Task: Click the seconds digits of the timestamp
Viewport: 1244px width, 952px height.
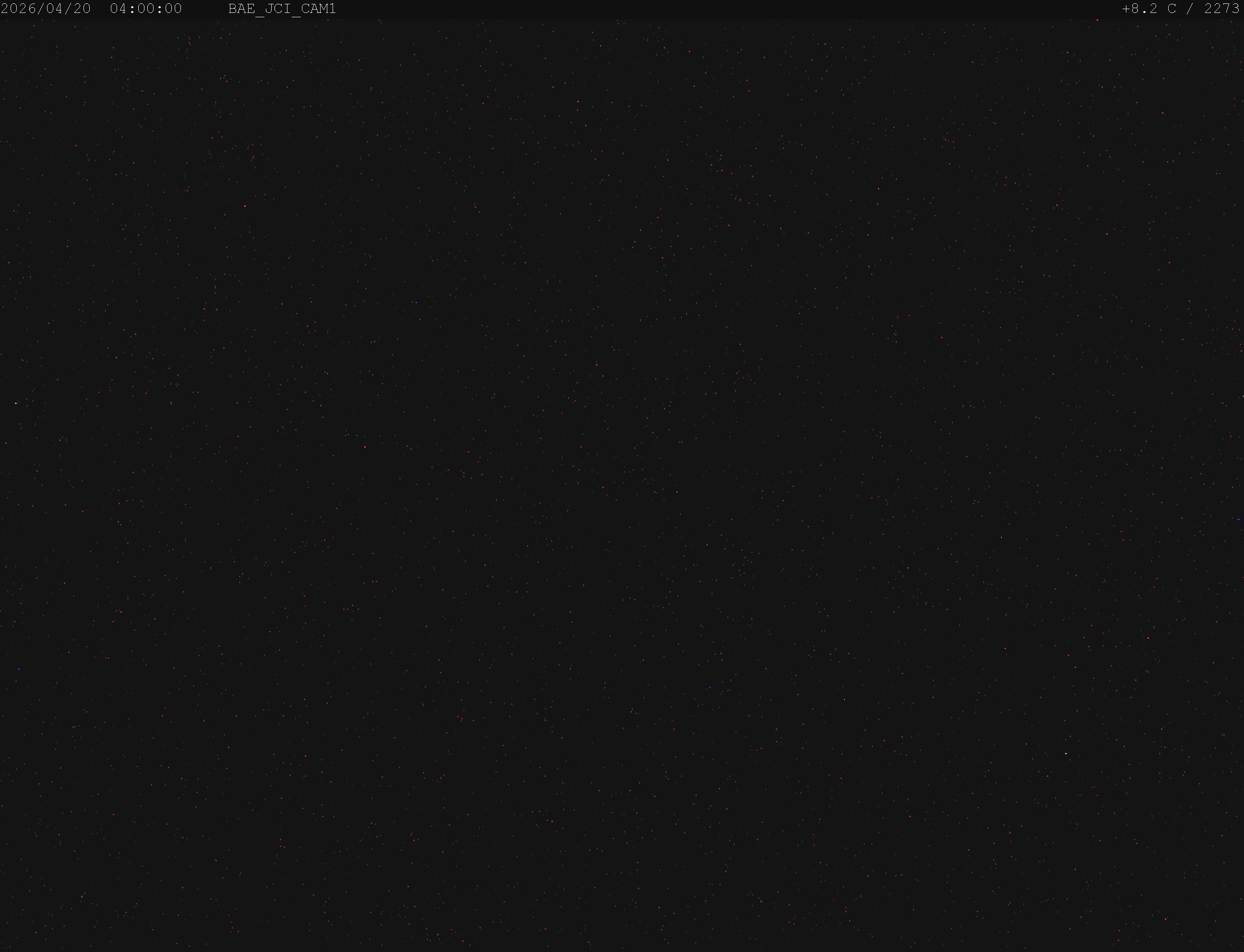Action: point(173,9)
